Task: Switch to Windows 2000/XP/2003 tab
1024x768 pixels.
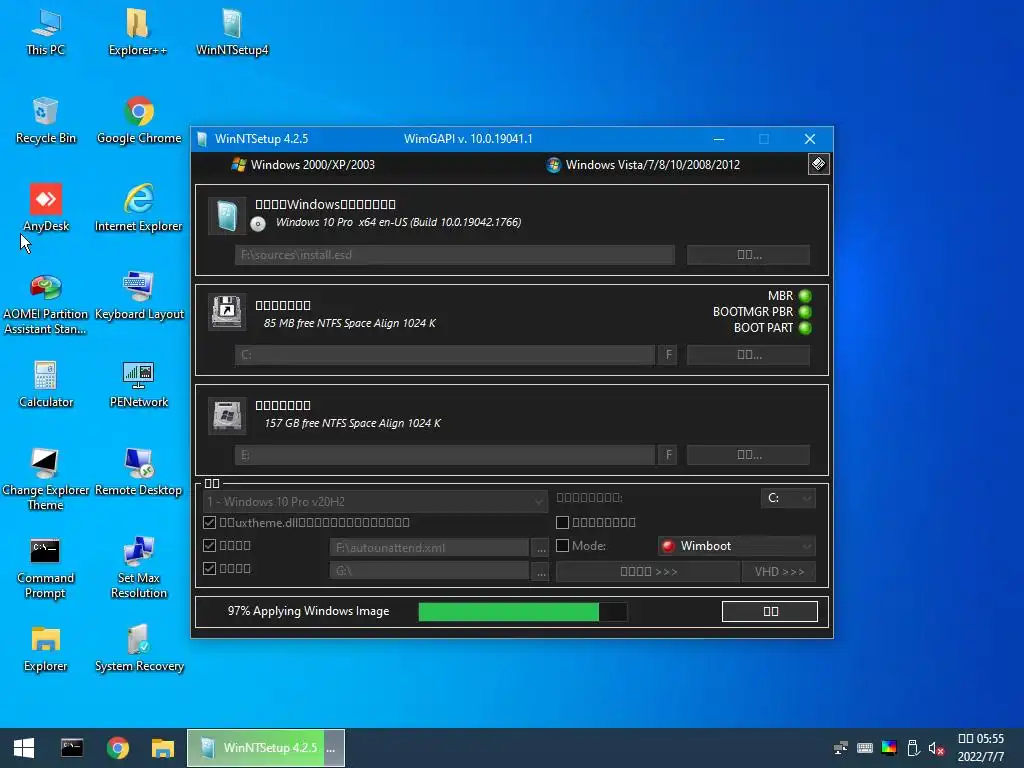Action: (304, 165)
